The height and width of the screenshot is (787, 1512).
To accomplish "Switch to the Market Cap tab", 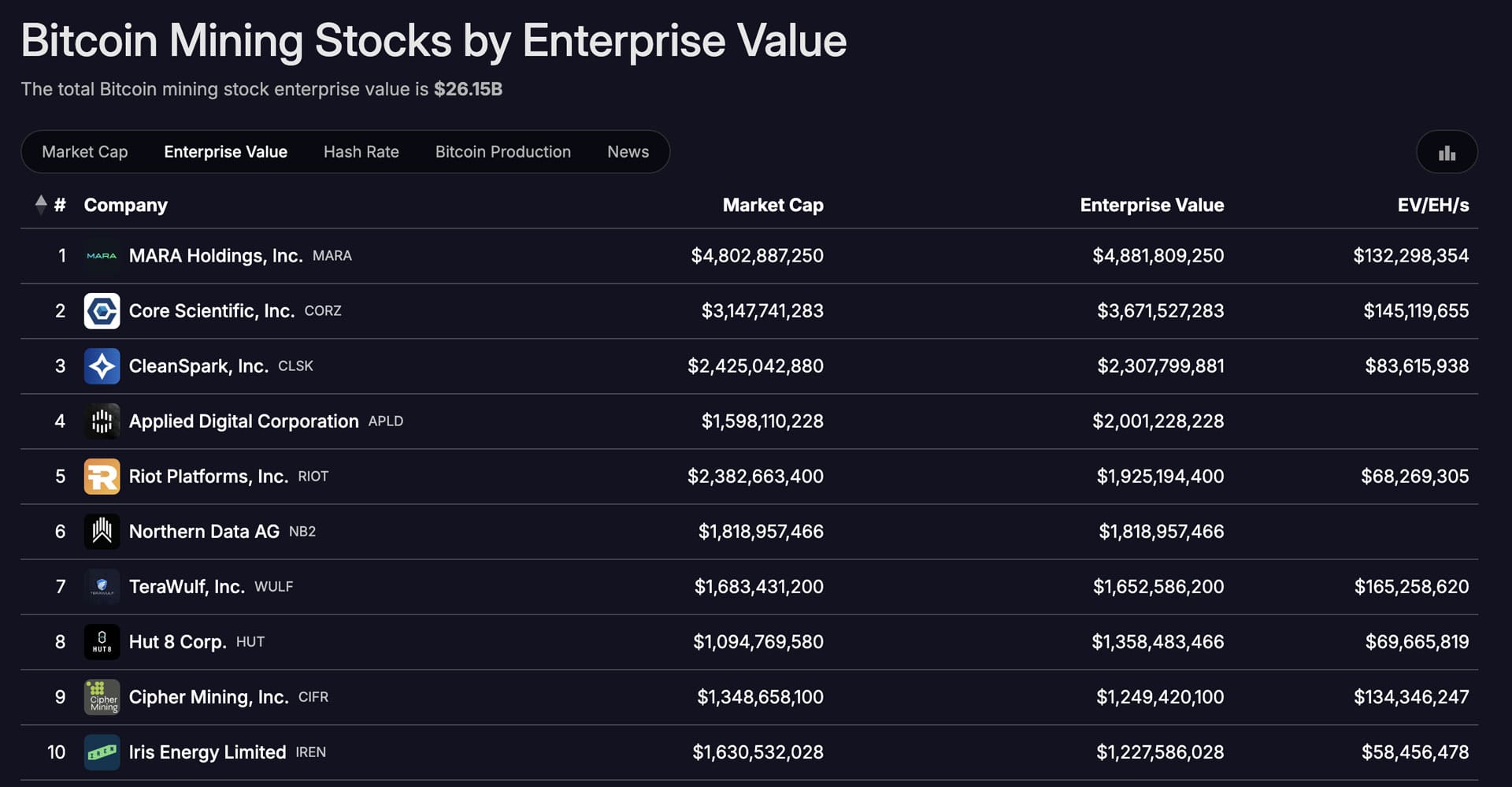I will pos(85,151).
